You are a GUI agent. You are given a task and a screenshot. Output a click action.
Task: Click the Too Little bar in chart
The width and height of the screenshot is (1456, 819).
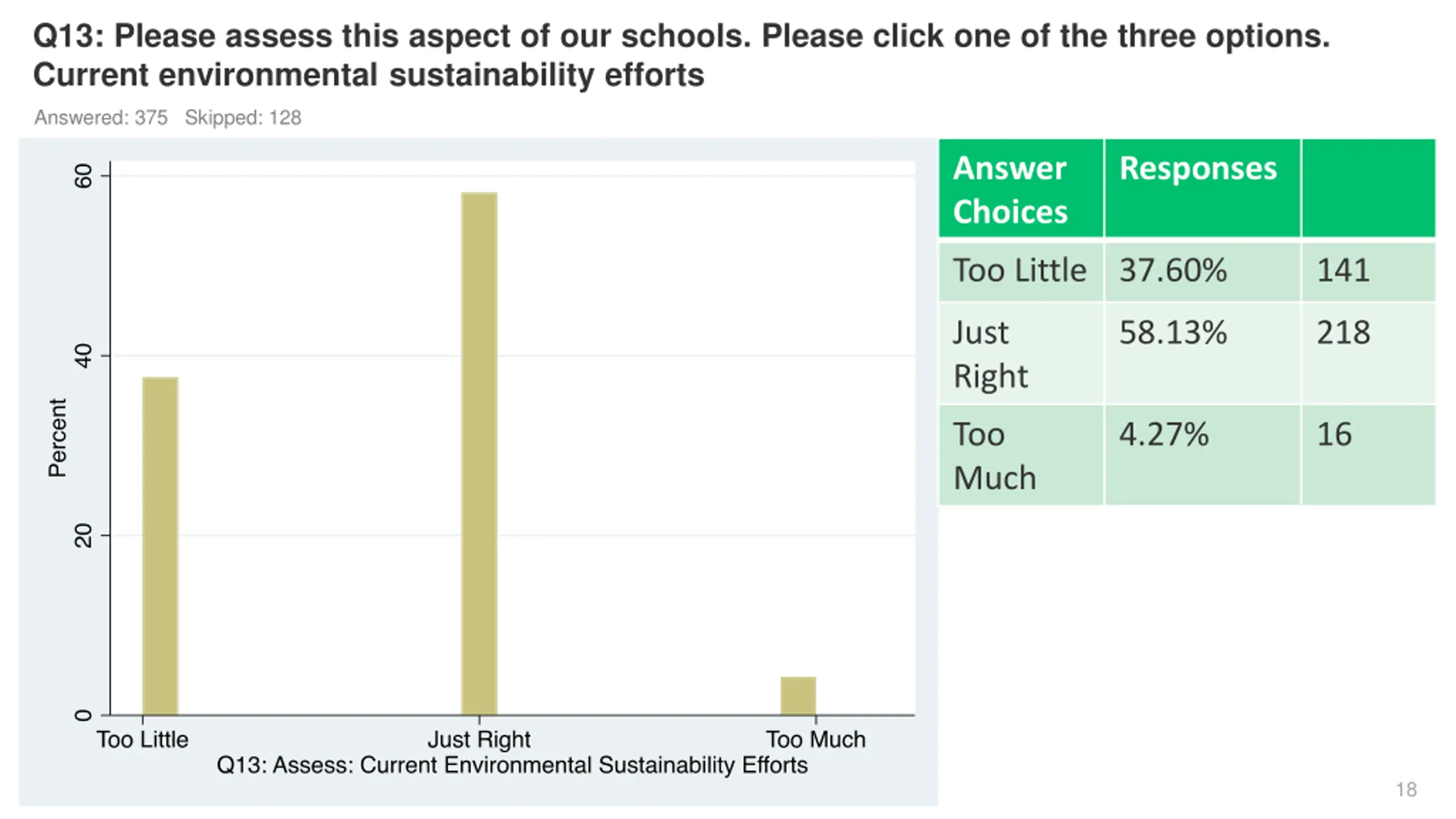(160, 545)
